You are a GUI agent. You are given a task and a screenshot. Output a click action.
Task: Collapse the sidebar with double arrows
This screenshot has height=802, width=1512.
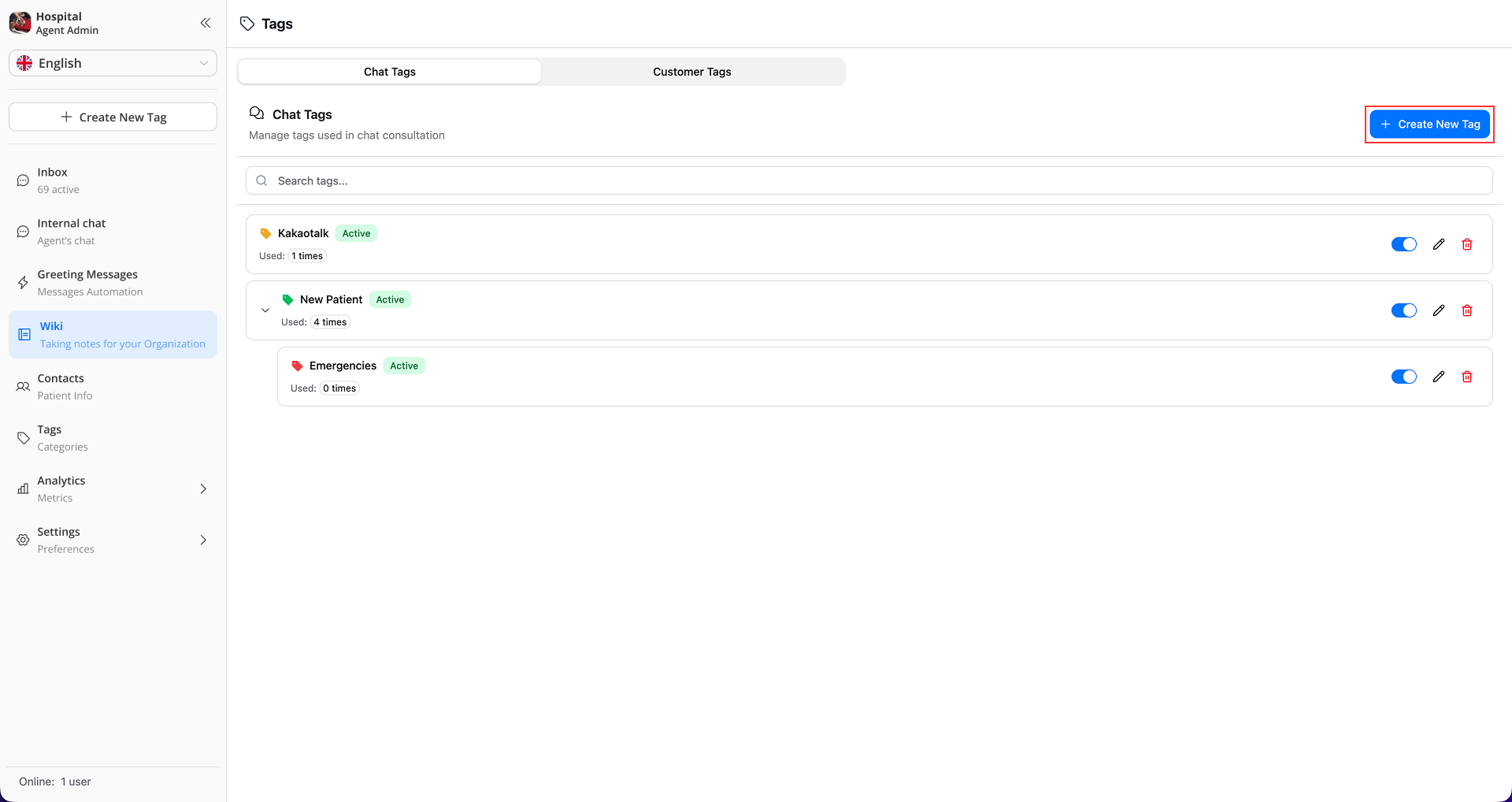click(206, 23)
